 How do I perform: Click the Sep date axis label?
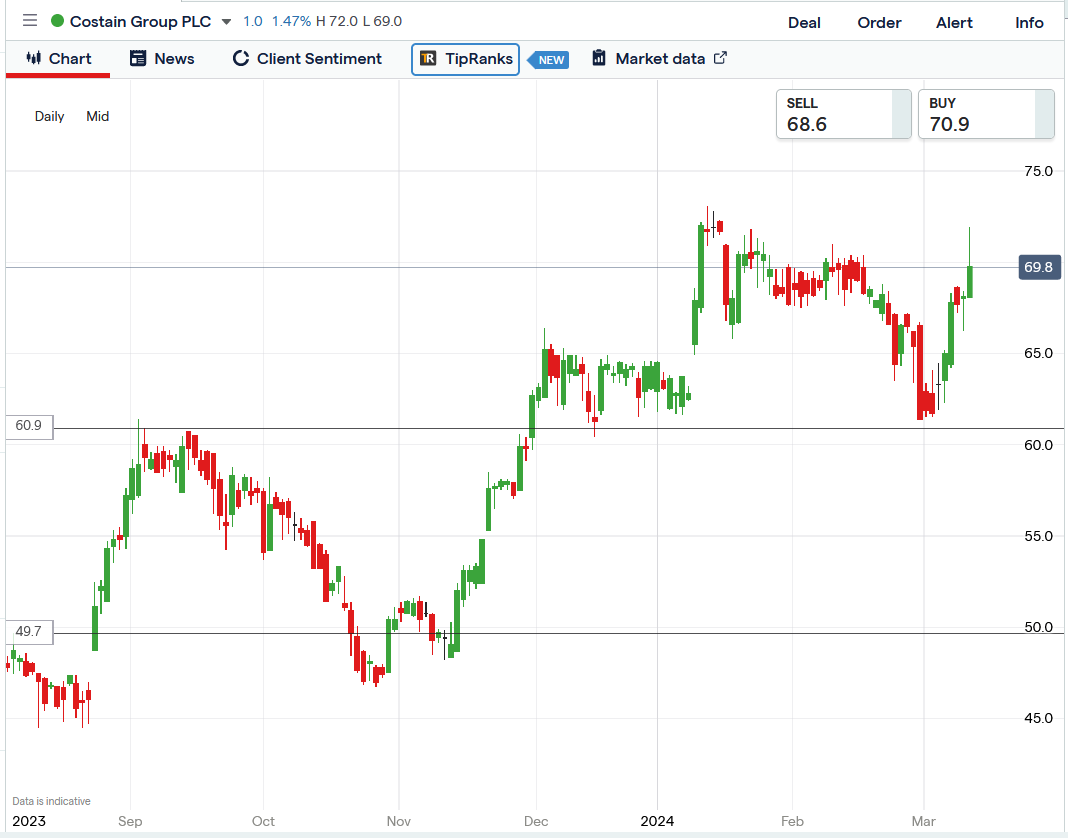(129, 821)
